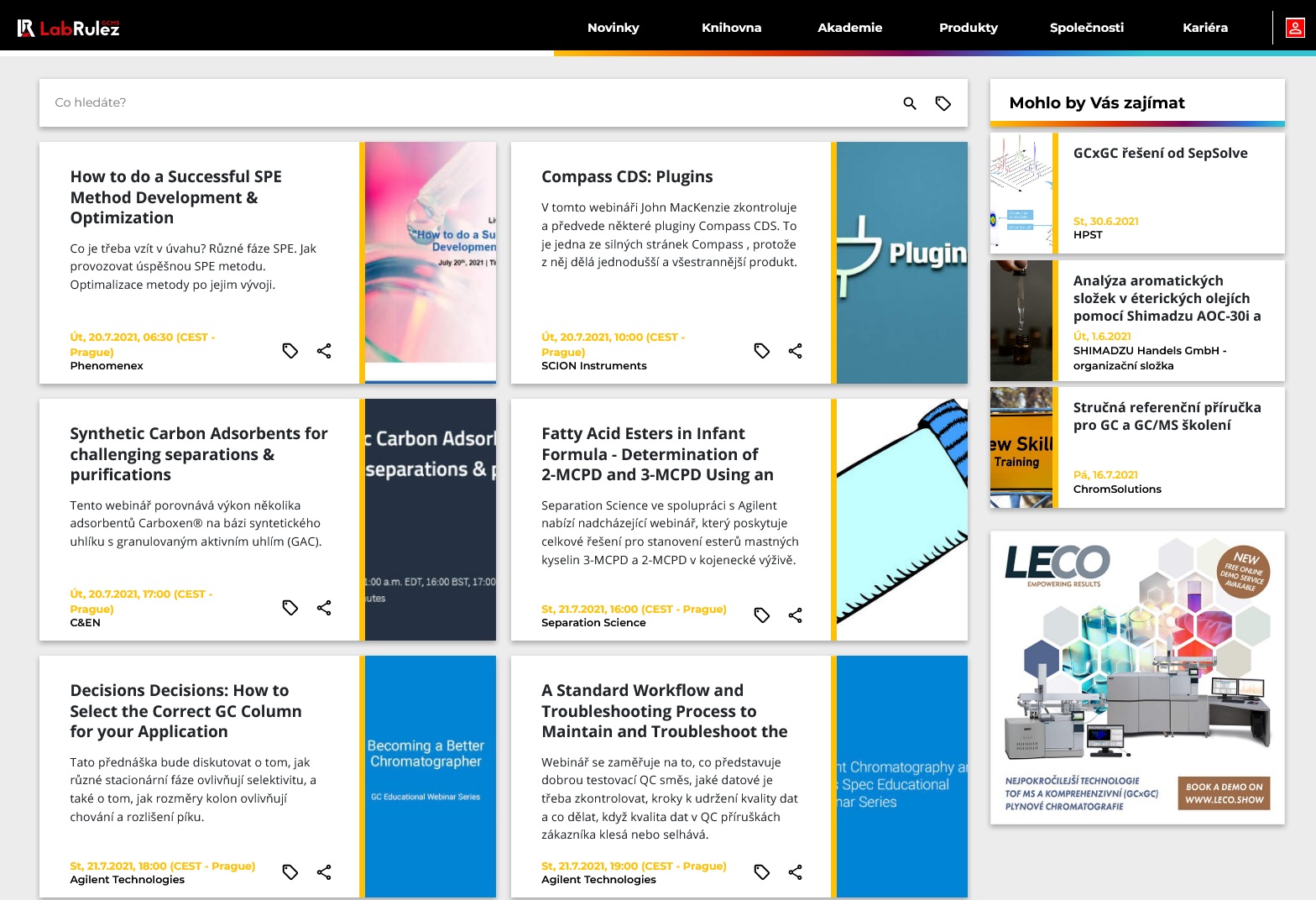Click 'Becoming a Better Chromatographer' thumbnail
The height and width of the screenshot is (900, 1316).
(x=431, y=777)
